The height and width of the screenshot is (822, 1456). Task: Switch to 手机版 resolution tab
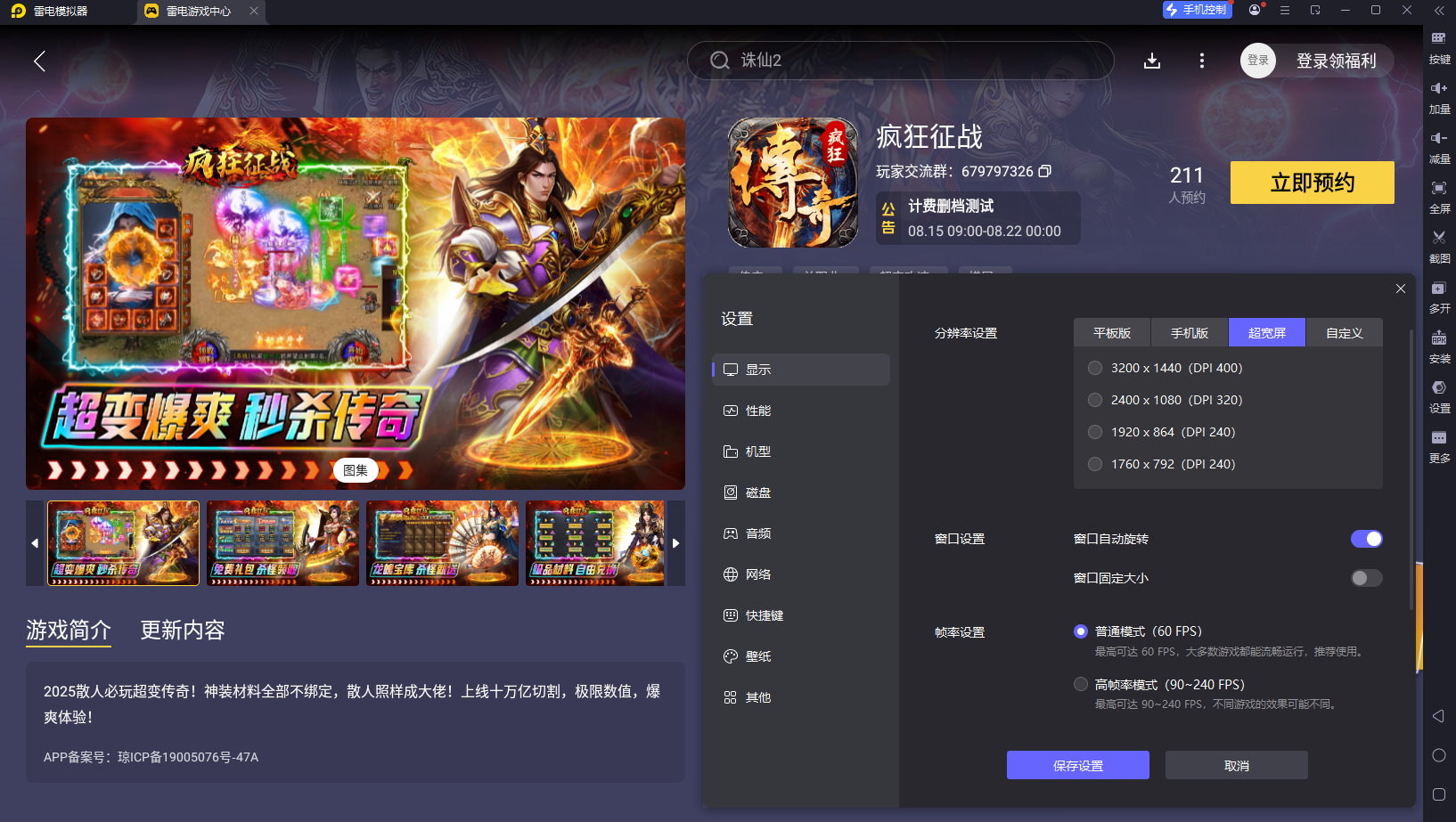[x=1190, y=332]
